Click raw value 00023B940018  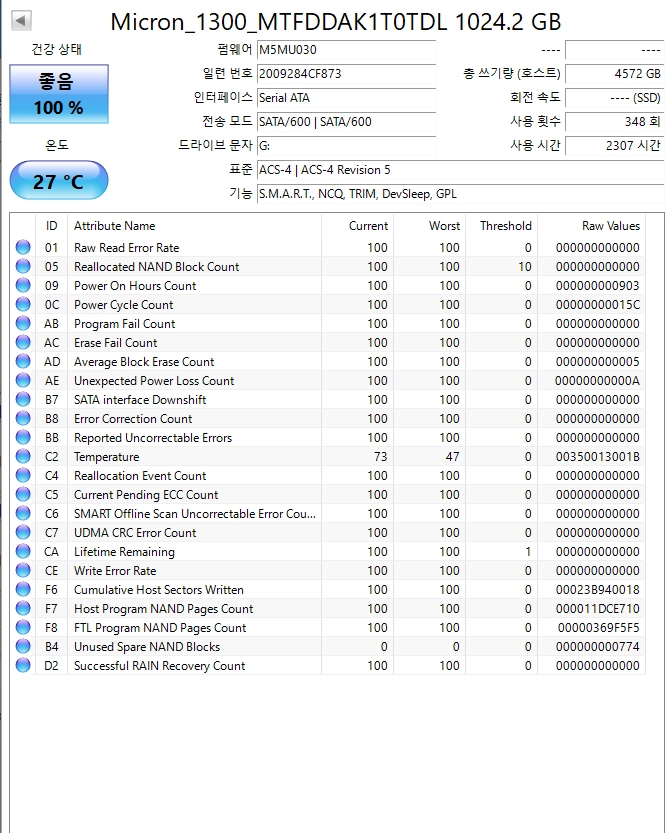click(x=598, y=590)
